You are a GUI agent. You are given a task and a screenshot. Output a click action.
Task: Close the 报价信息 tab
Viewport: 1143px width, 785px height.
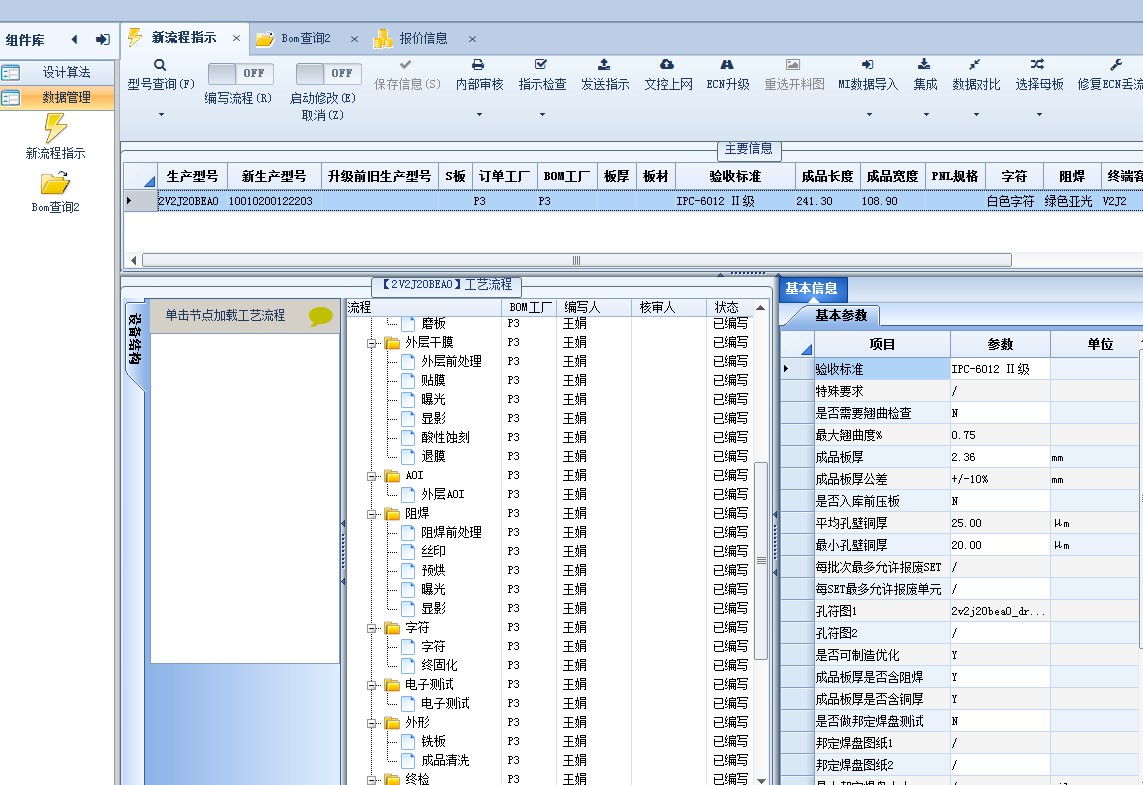click(x=472, y=39)
